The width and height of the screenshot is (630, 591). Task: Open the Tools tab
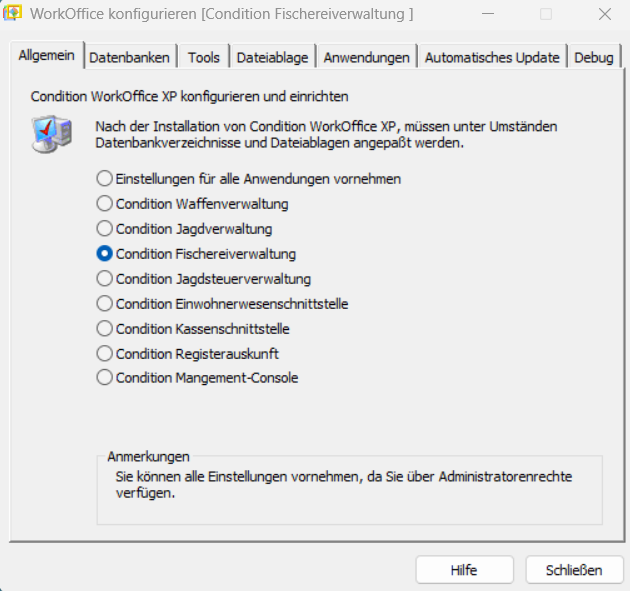coord(205,58)
